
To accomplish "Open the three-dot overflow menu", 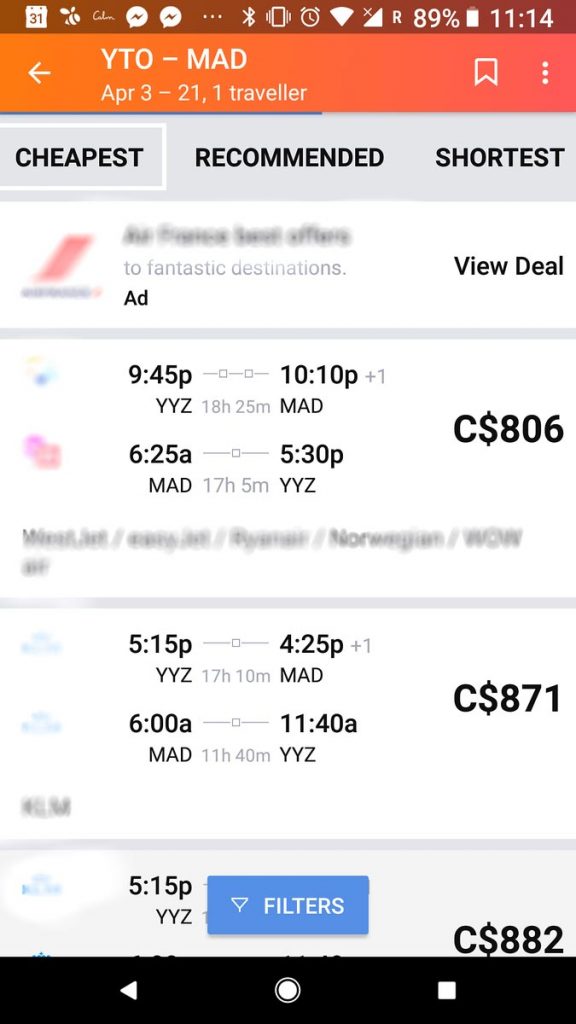I will [x=545, y=72].
